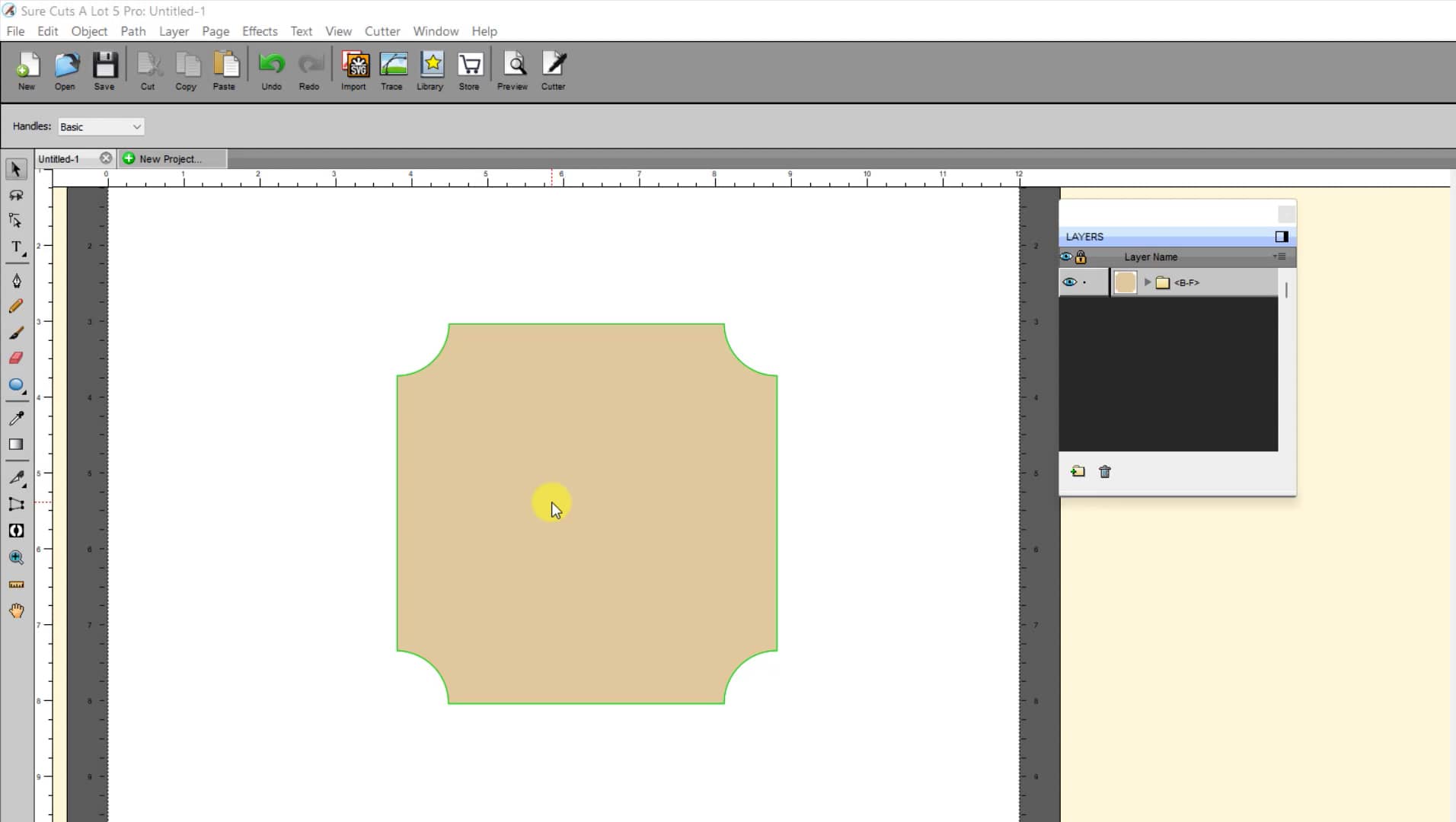Delete the selected layer via trash icon
The height and width of the screenshot is (822, 1456).
click(x=1104, y=472)
